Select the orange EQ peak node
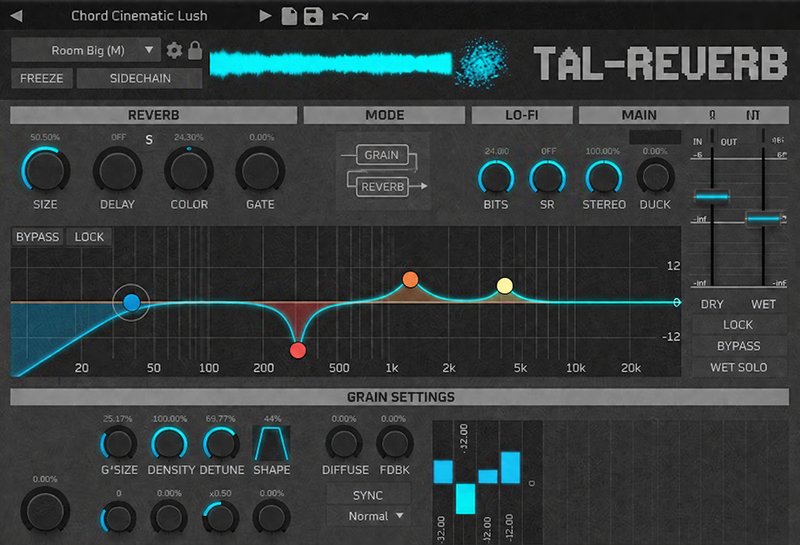800x545 pixels. pyautogui.click(x=410, y=279)
